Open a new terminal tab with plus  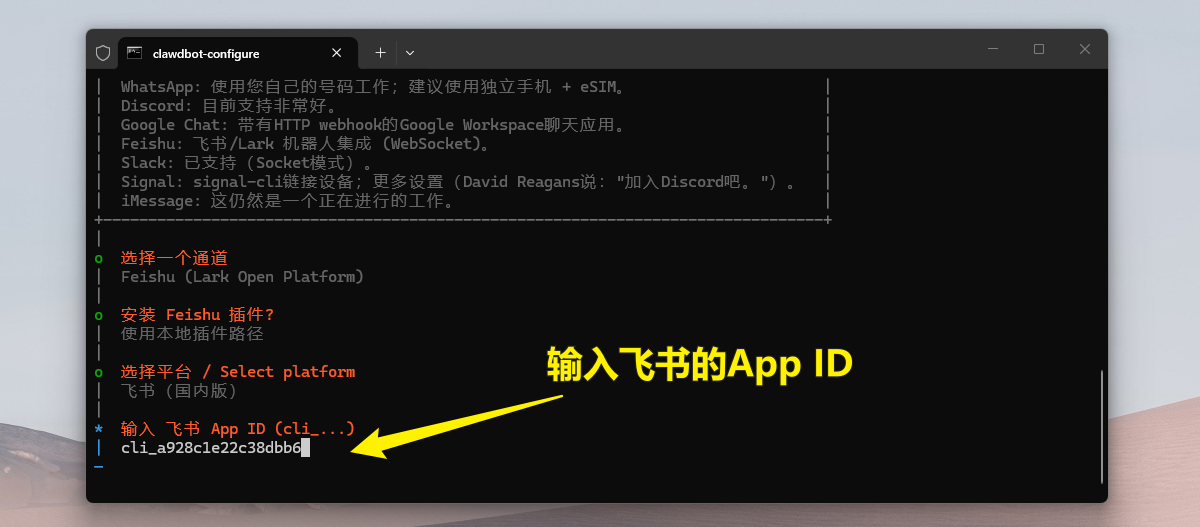(x=380, y=52)
